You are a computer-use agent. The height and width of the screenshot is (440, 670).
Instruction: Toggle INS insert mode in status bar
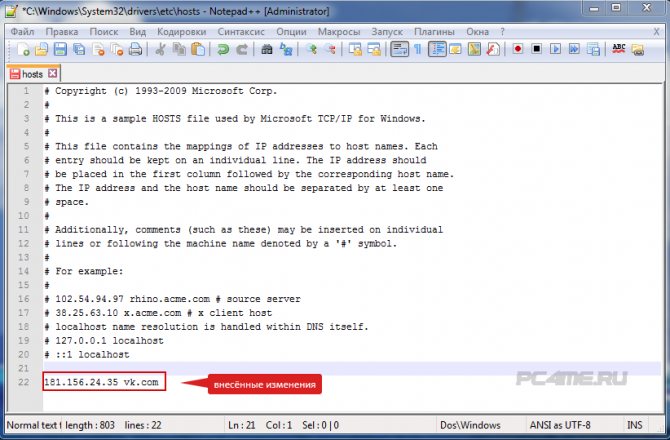pyautogui.click(x=635, y=425)
